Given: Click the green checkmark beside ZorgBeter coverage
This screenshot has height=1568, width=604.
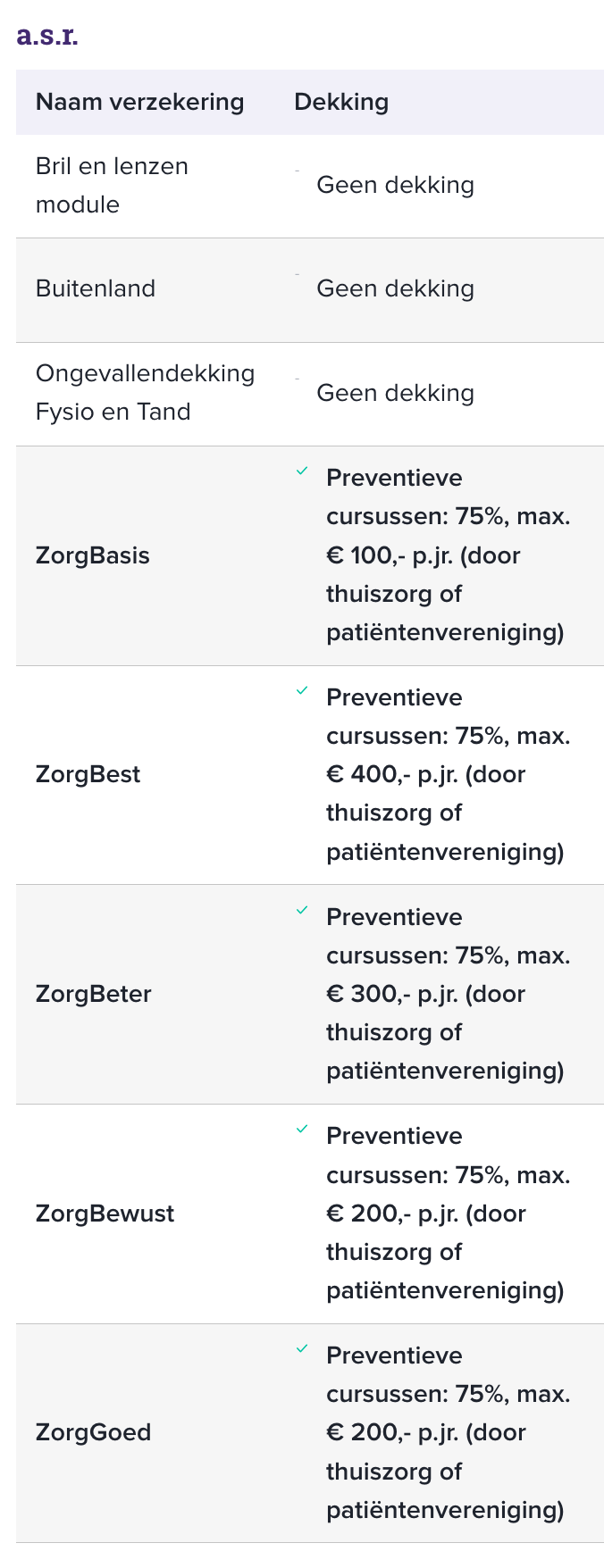Looking at the screenshot, I should [302, 910].
